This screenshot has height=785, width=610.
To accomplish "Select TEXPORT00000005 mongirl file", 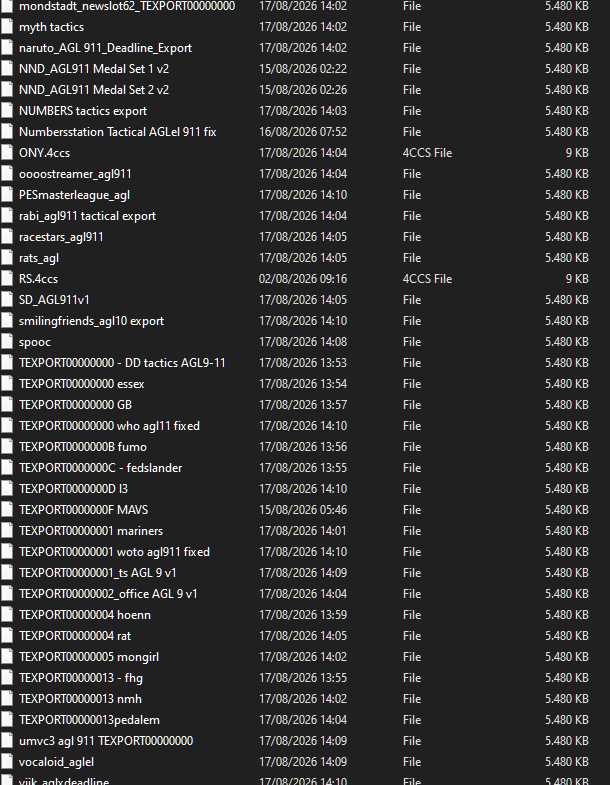I will pyautogui.click(x=89, y=657).
